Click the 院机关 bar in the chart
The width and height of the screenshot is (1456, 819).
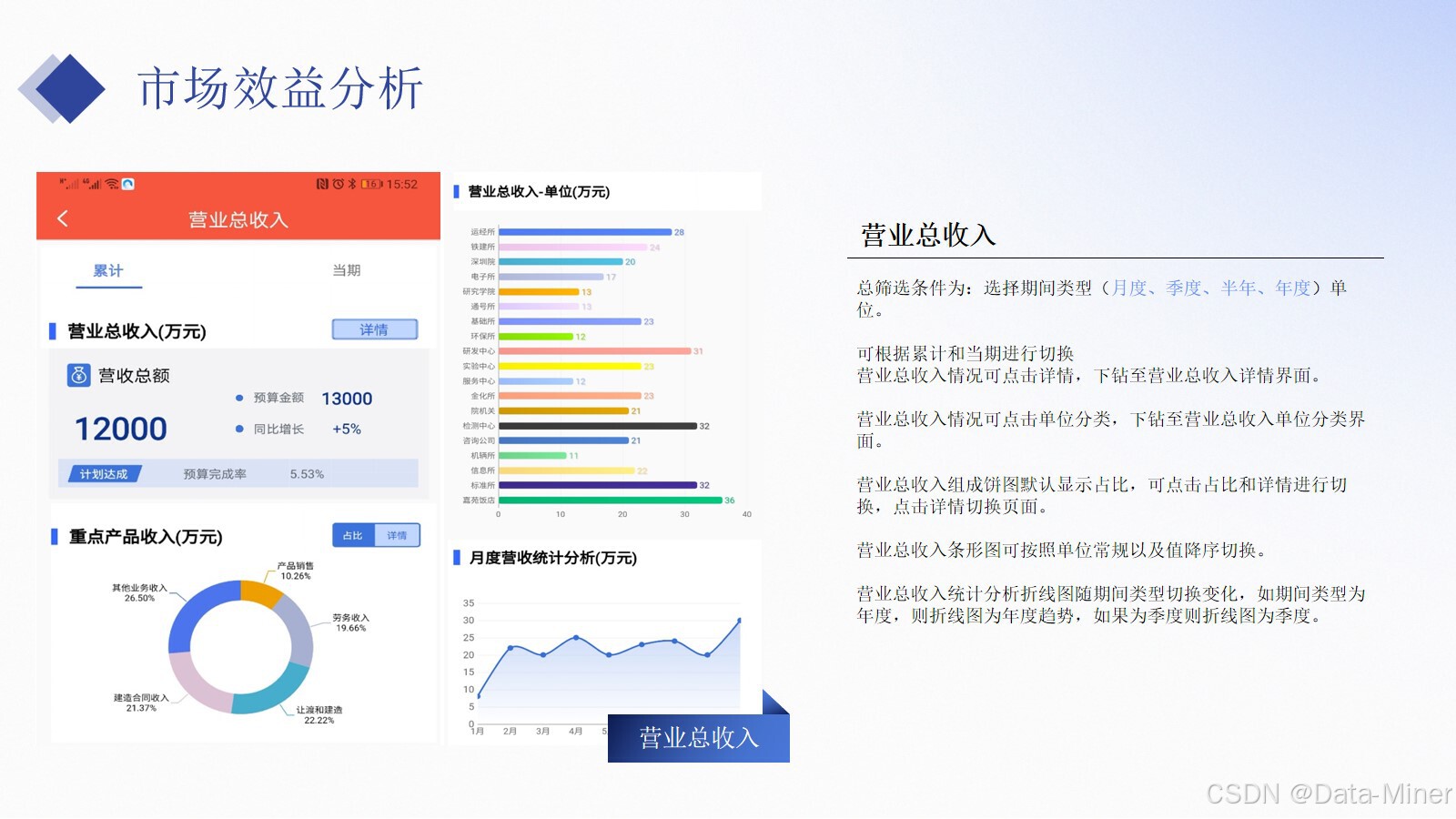pos(564,410)
